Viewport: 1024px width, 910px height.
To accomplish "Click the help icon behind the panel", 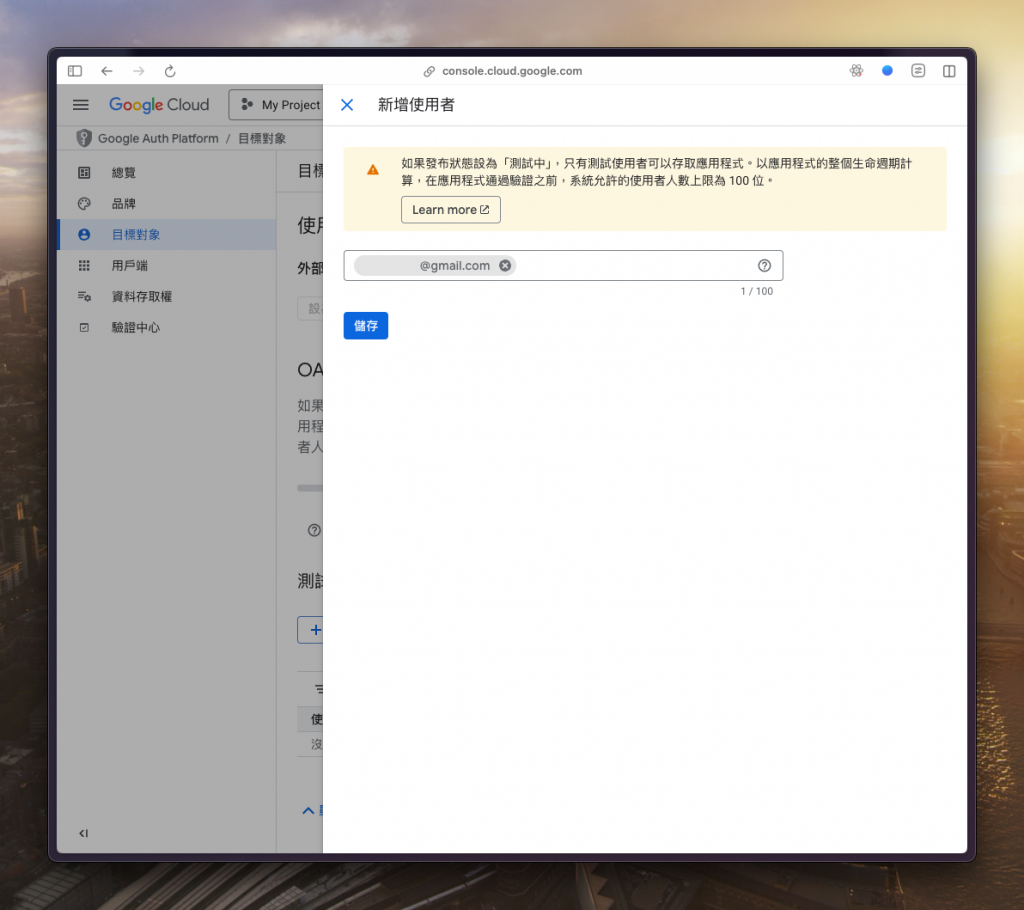I will point(314,530).
